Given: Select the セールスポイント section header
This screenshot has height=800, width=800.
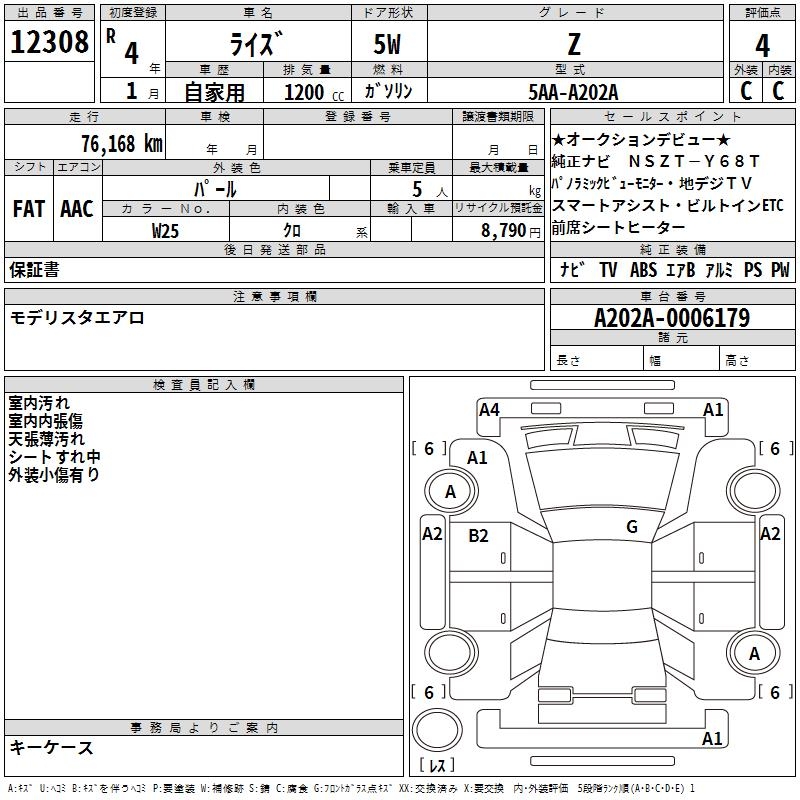Looking at the screenshot, I should (x=672, y=116).
